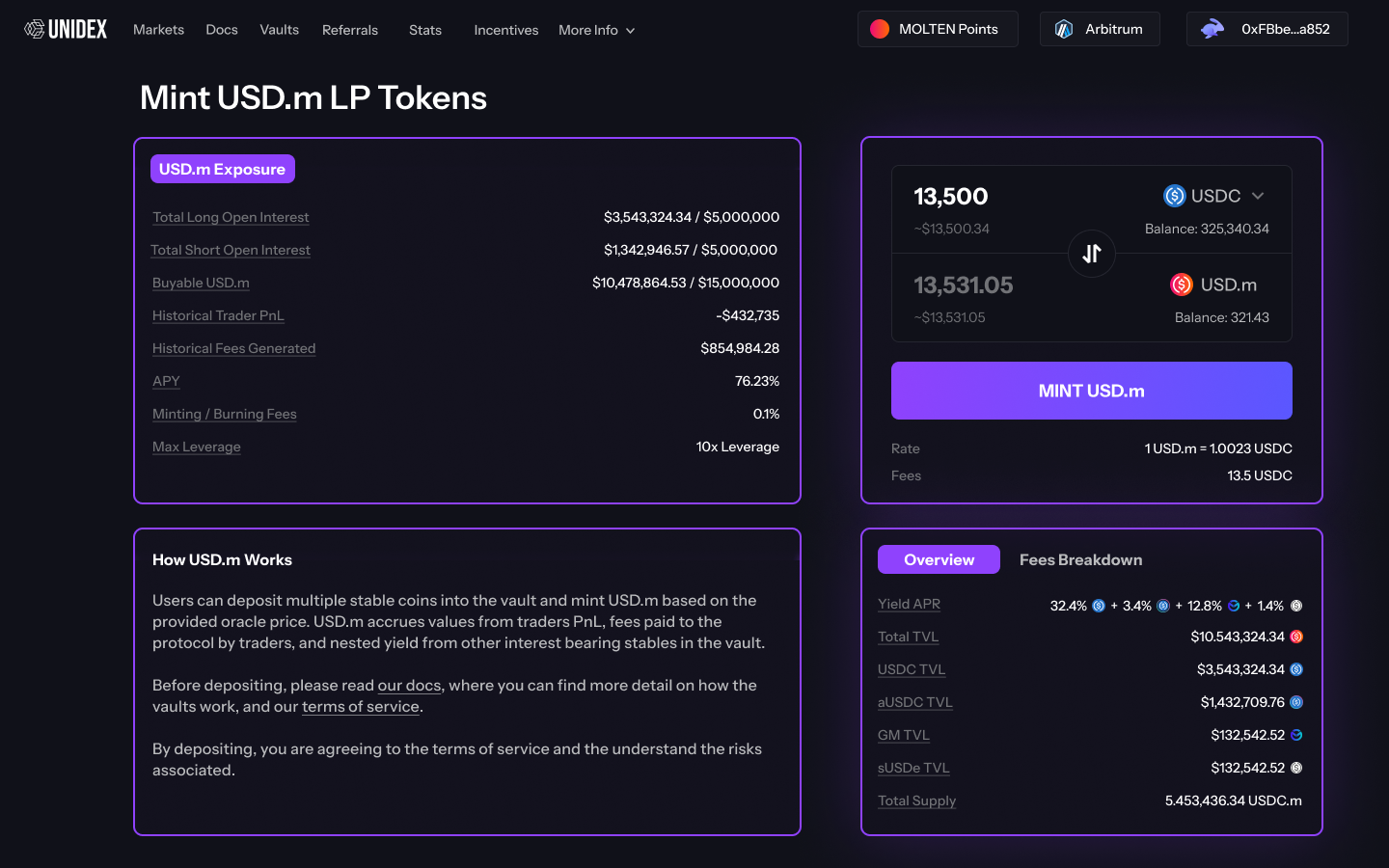This screenshot has width=1389, height=868.
Task: Click the icon beside USDC TVL value
Action: coord(1296,669)
